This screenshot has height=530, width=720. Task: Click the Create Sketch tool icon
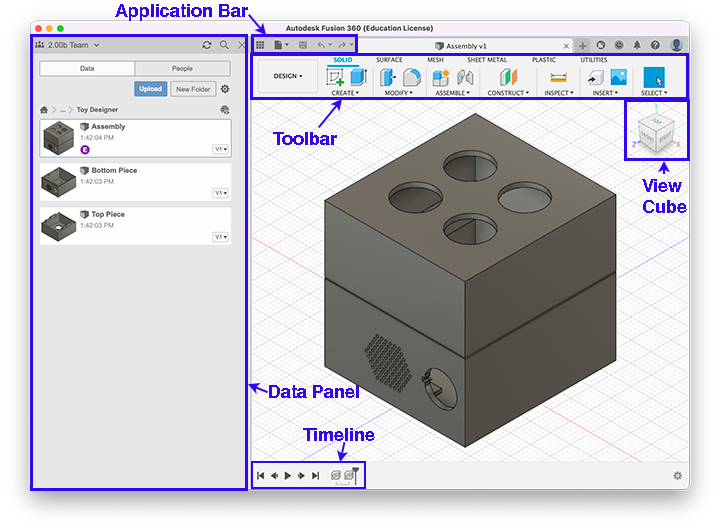335,77
